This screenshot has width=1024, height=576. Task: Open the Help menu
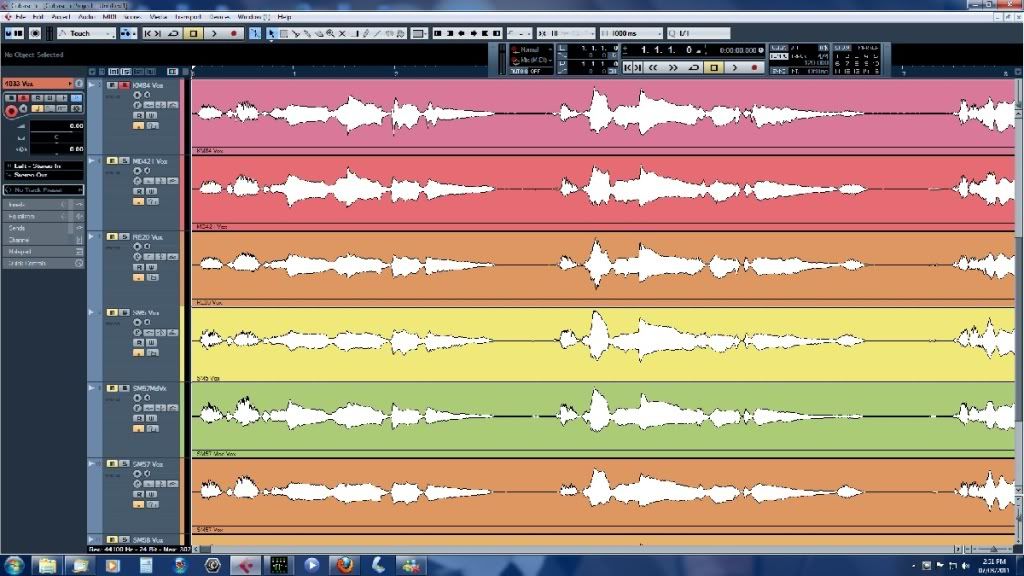pos(284,17)
